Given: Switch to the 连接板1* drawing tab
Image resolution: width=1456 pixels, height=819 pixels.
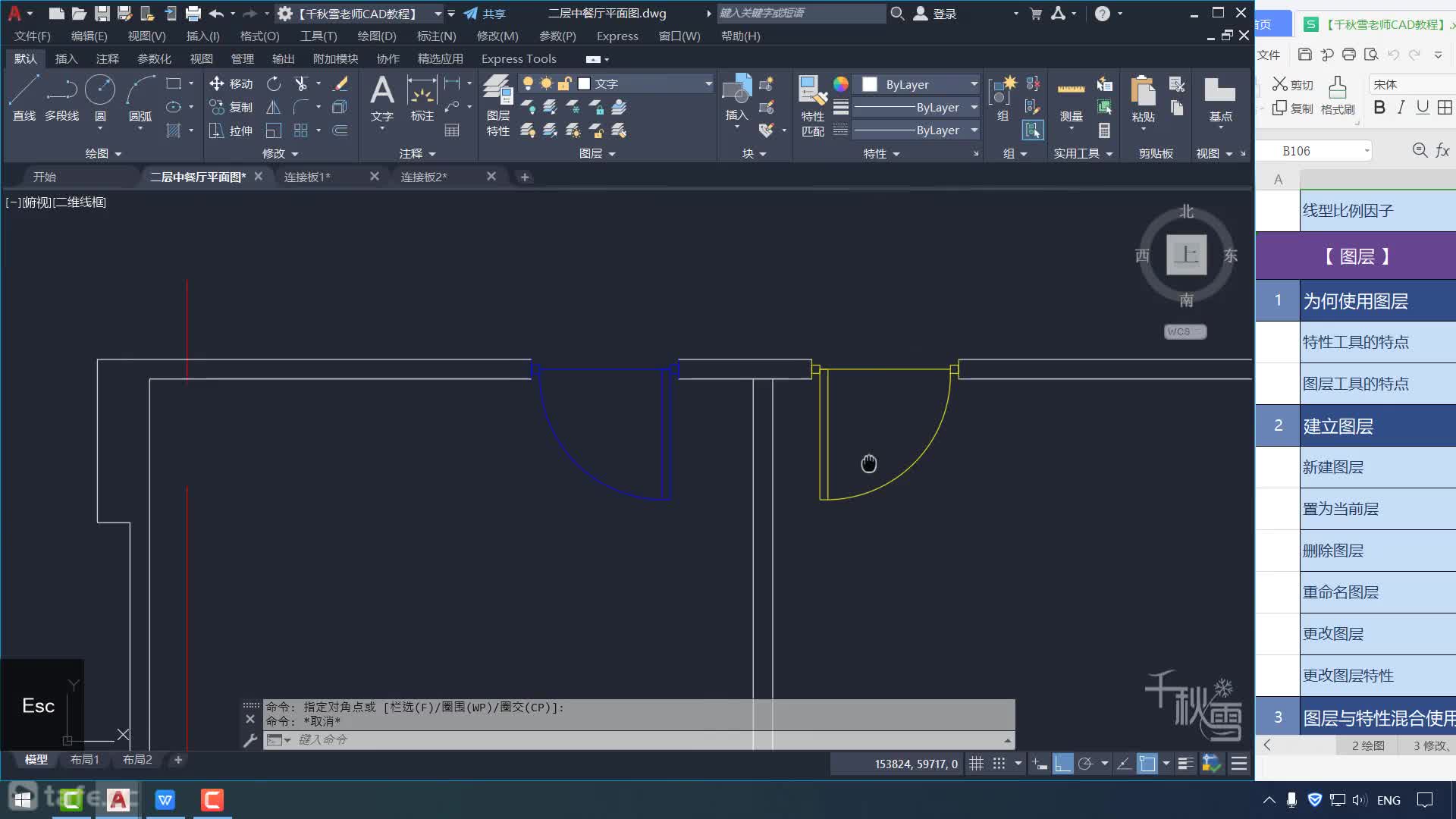Looking at the screenshot, I should coord(307,177).
